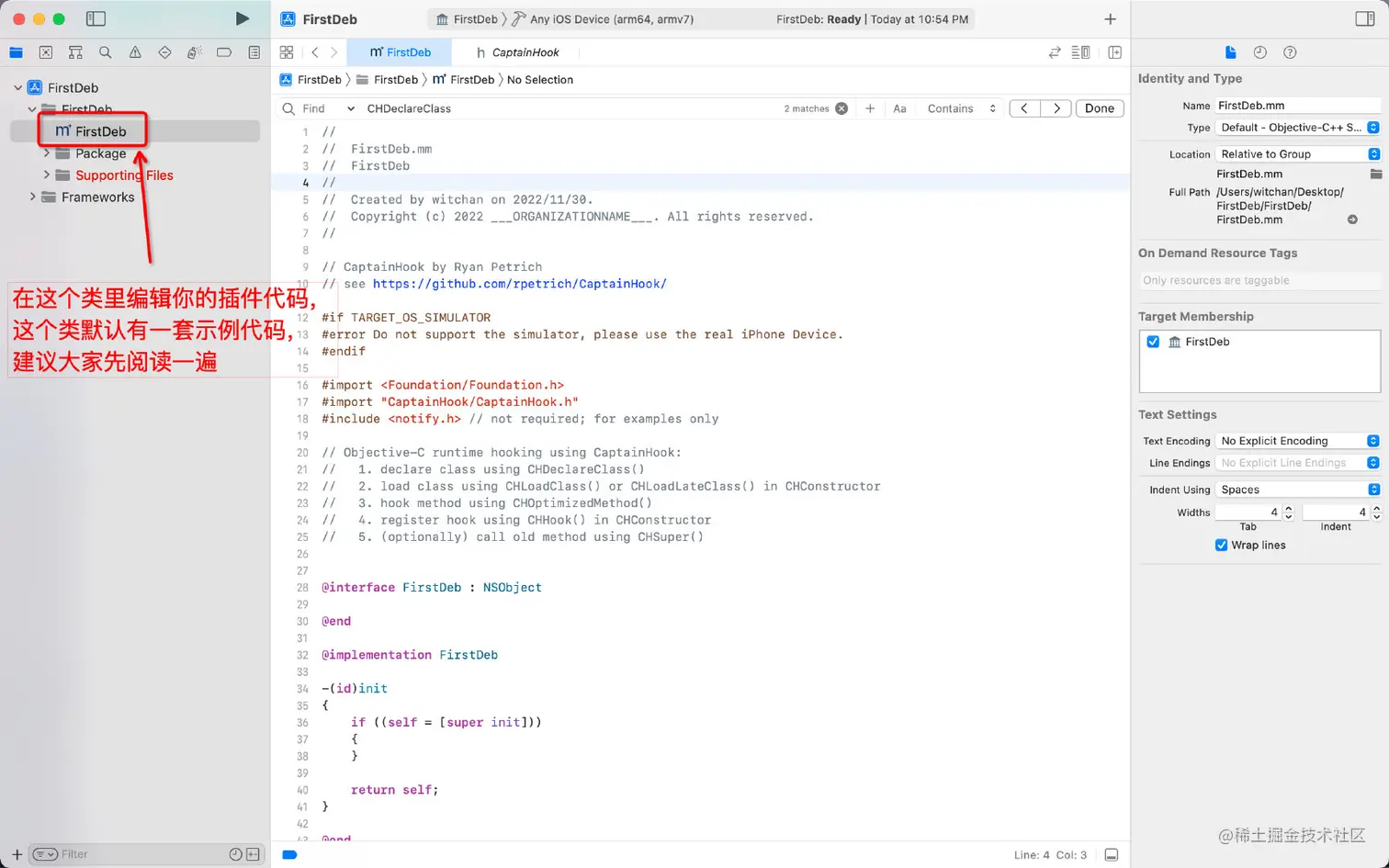Open the Text Encoding dropdown
This screenshot has height=868, width=1389.
coord(1297,441)
